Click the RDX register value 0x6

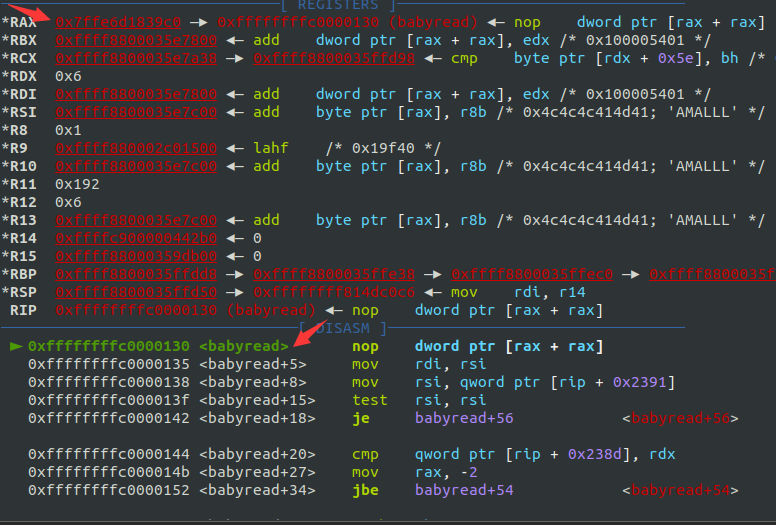pos(68,76)
